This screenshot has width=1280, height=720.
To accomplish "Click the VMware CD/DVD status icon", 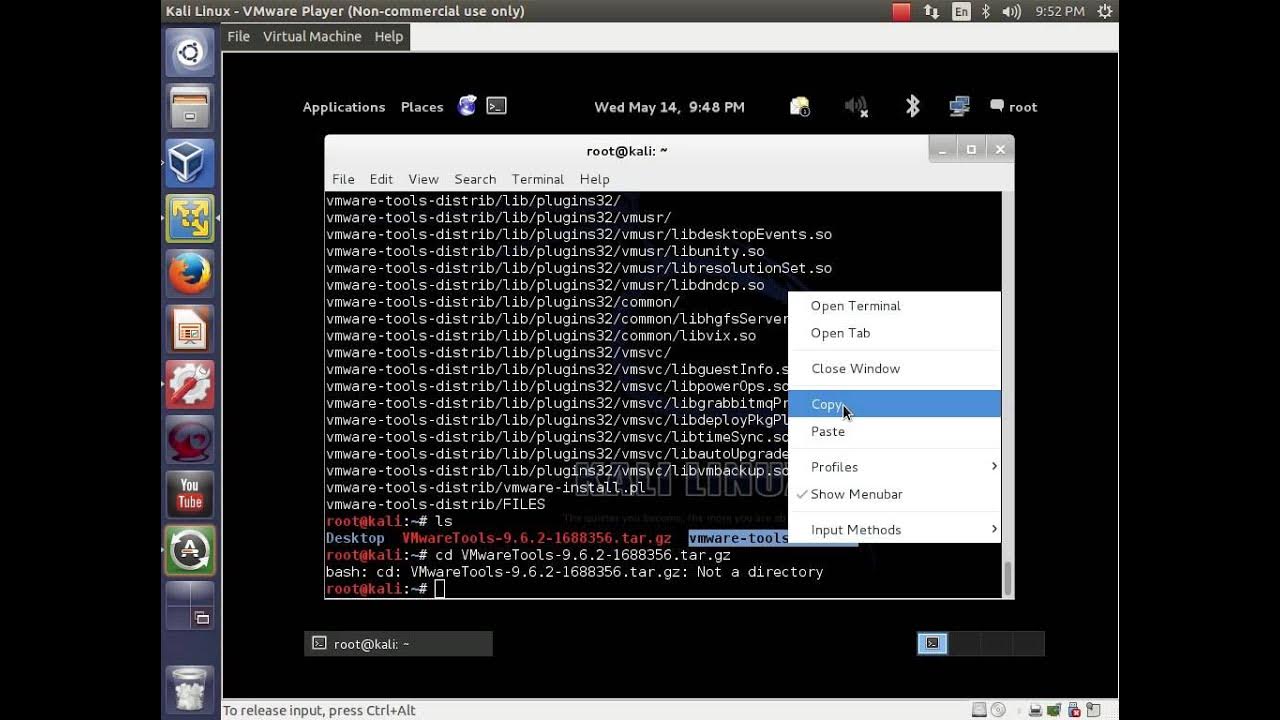I will pos(997,710).
